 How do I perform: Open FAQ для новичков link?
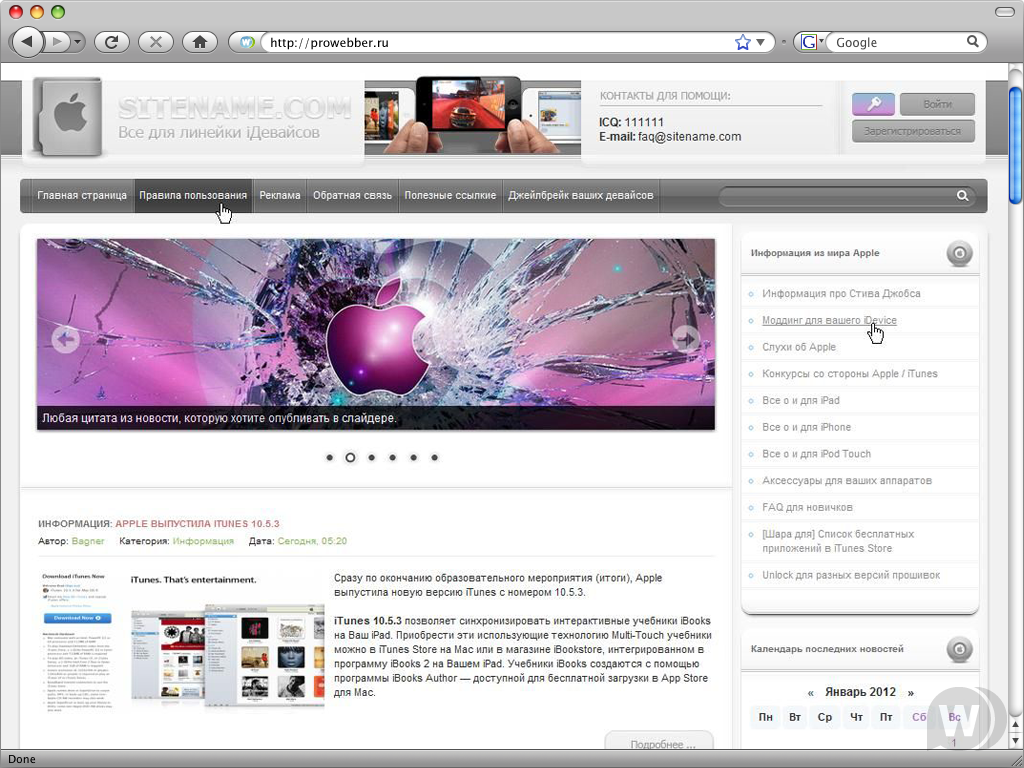(807, 508)
